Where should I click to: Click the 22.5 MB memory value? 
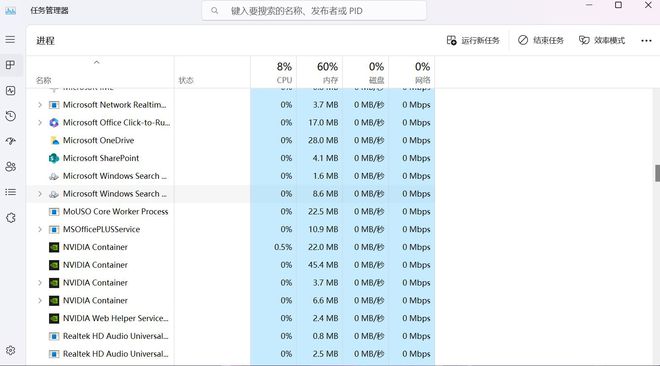pyautogui.click(x=323, y=212)
